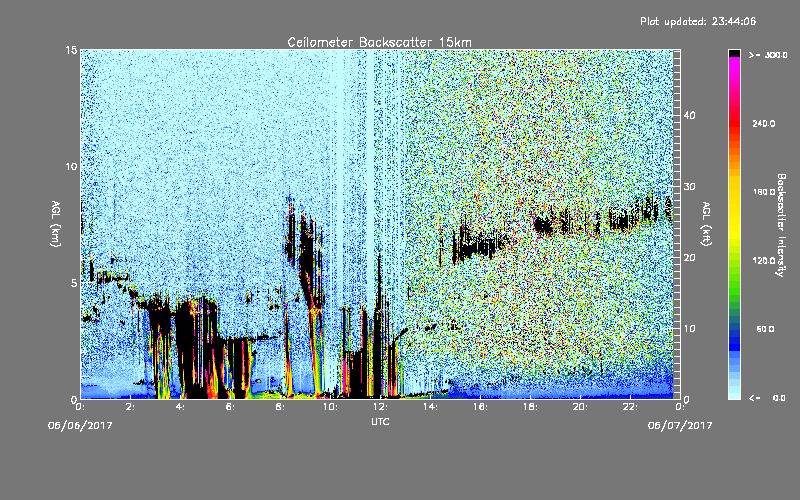Viewport: 800px width, 500px height.
Task: Click the 'Plot updated: 23:44:06' timestamp
Action: 698,21
